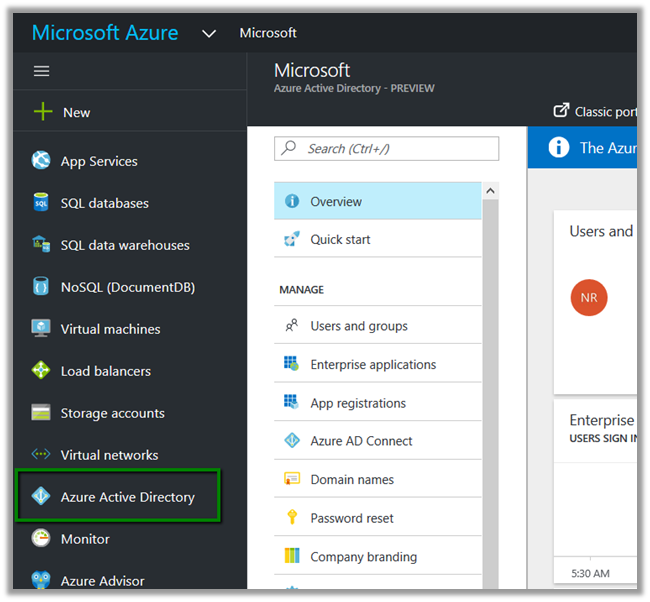Click the Storage accounts icon
The height and width of the screenshot is (602, 650).
pos(41,413)
